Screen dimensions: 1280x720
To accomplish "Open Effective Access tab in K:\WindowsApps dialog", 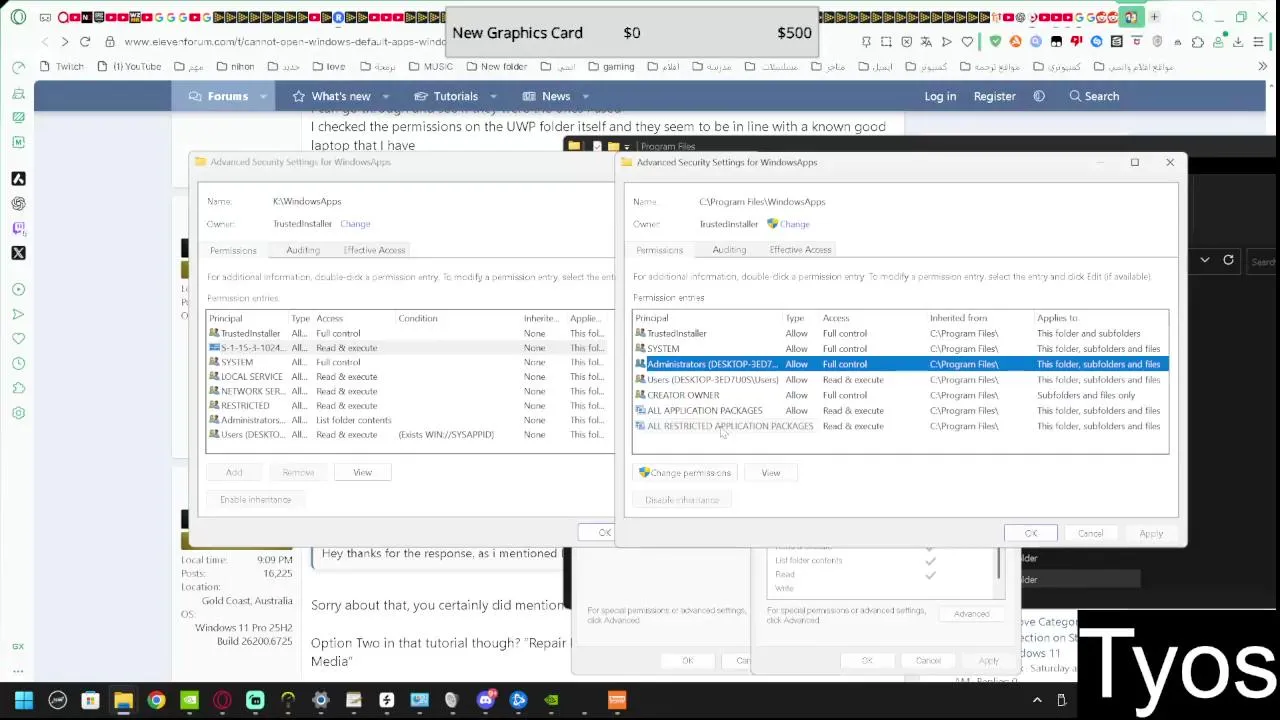I will pyautogui.click(x=374, y=250).
